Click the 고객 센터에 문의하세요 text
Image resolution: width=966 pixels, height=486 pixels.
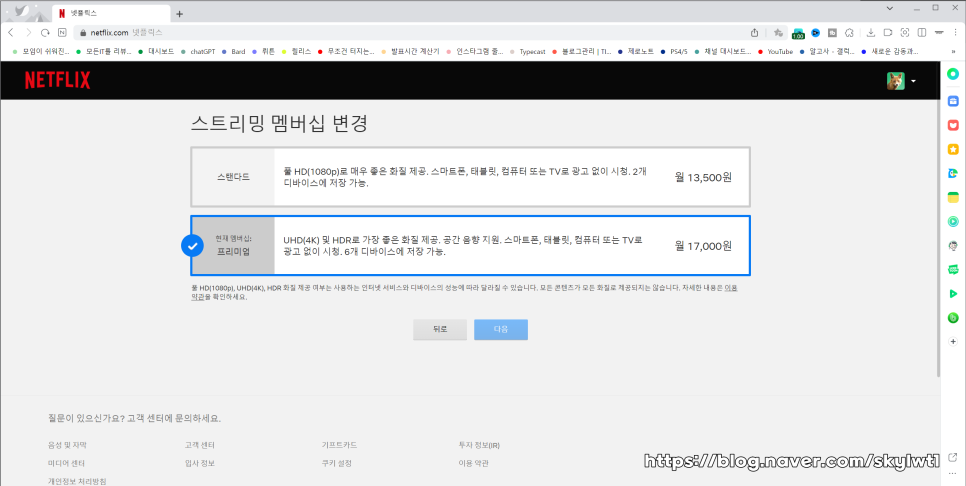tap(173, 419)
